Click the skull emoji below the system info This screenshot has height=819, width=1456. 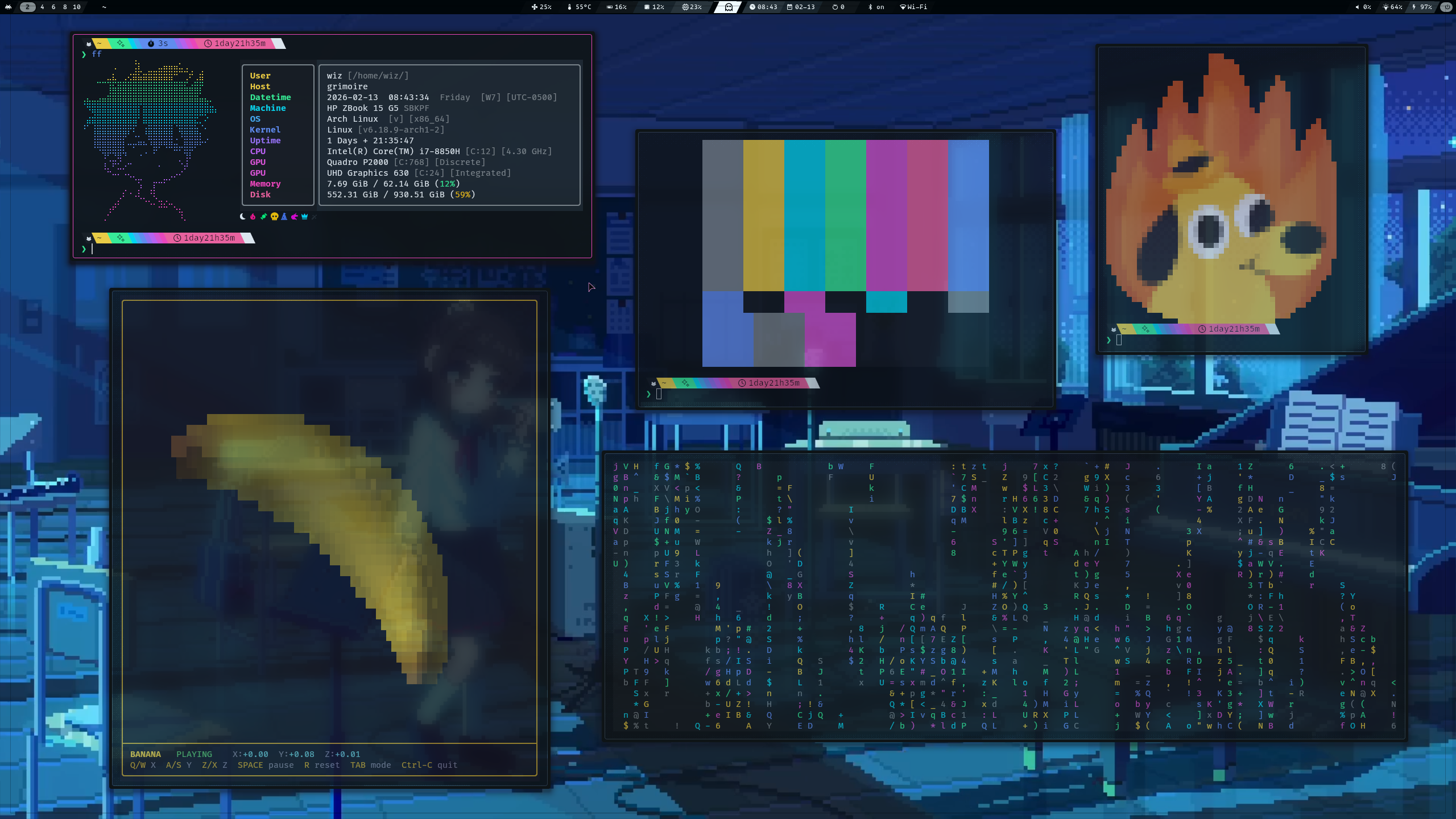pos(275,217)
